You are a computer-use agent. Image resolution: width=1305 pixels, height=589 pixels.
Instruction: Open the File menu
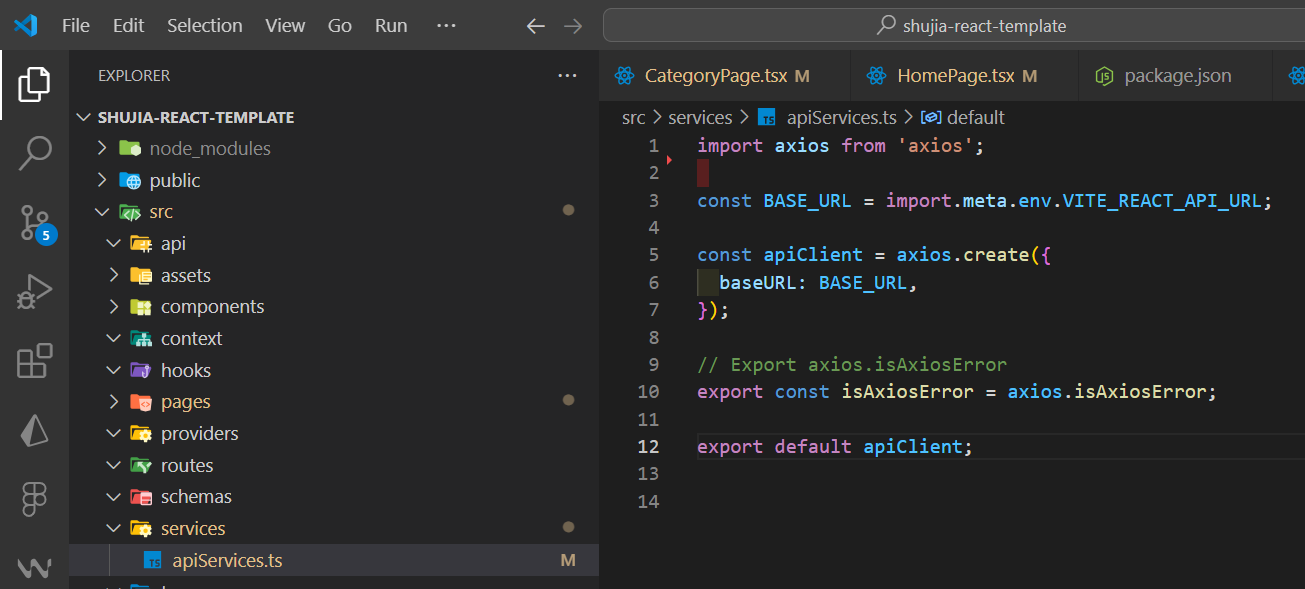click(x=76, y=26)
